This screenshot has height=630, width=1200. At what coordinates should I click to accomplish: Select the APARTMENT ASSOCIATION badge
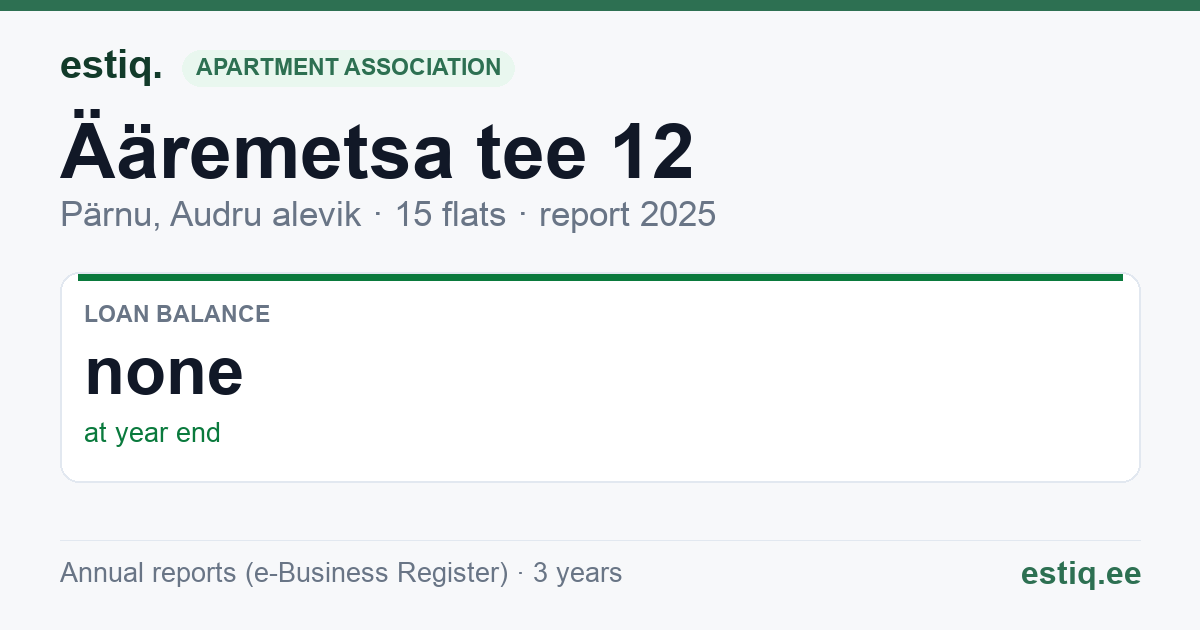[348, 68]
